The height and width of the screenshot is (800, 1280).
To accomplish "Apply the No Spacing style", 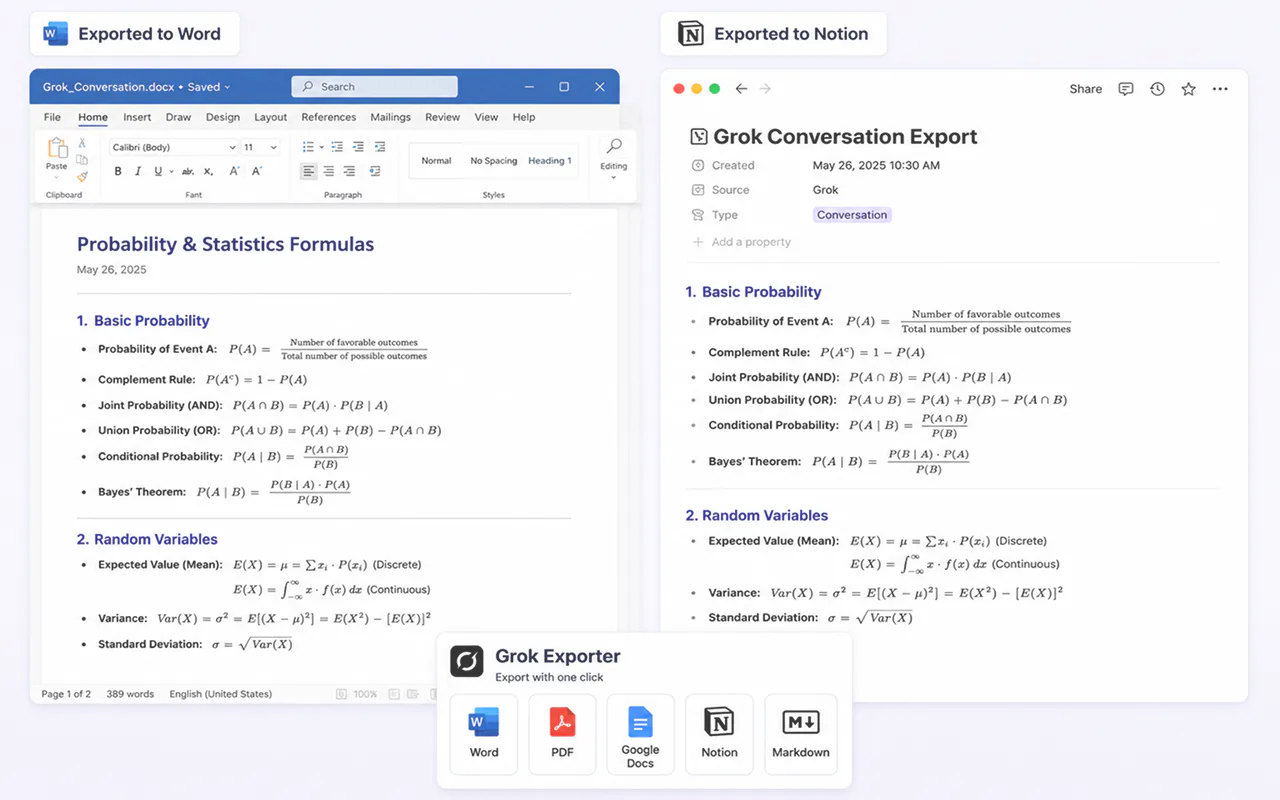I will click(x=493, y=160).
